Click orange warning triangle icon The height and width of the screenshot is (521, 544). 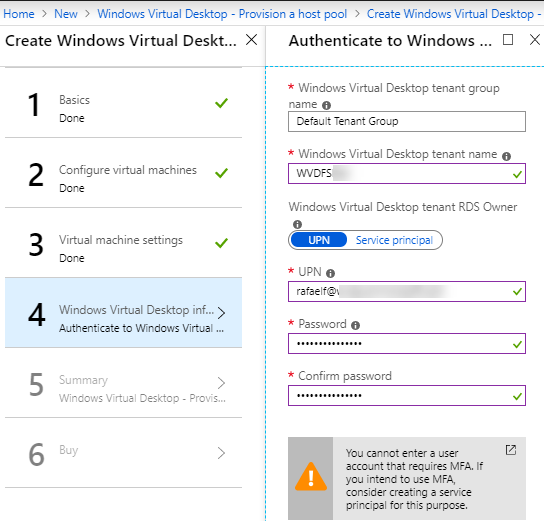click(311, 477)
